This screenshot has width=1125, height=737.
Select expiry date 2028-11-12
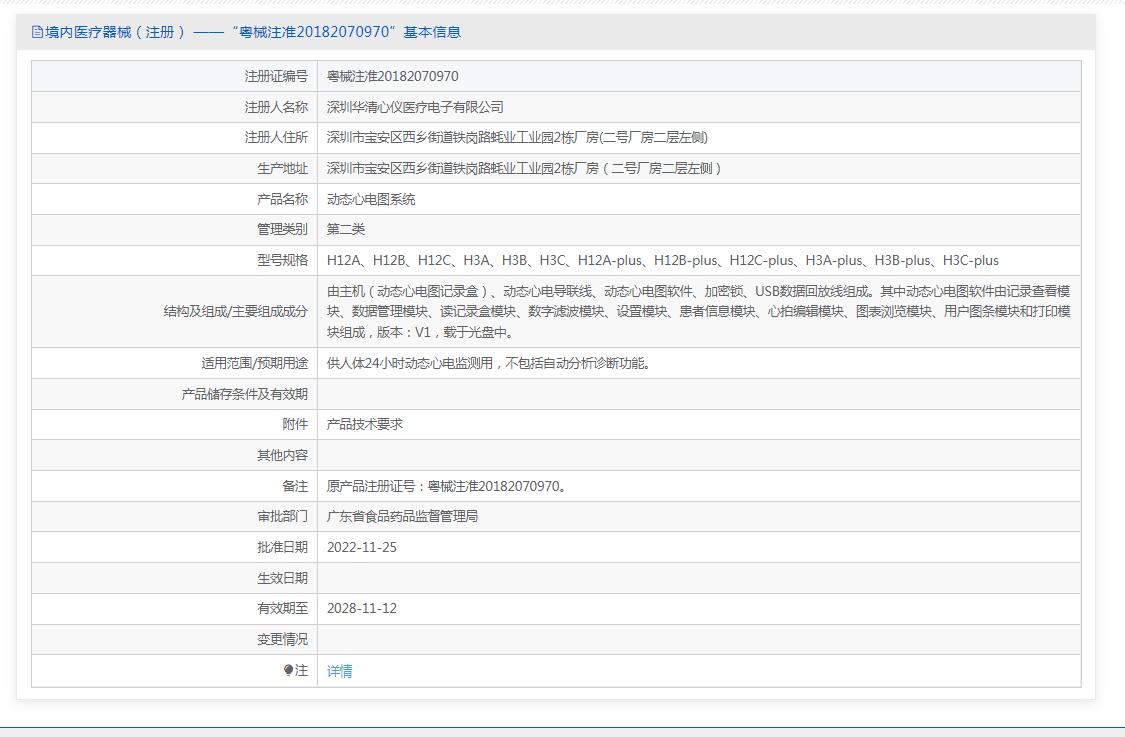pyautogui.click(x=362, y=608)
